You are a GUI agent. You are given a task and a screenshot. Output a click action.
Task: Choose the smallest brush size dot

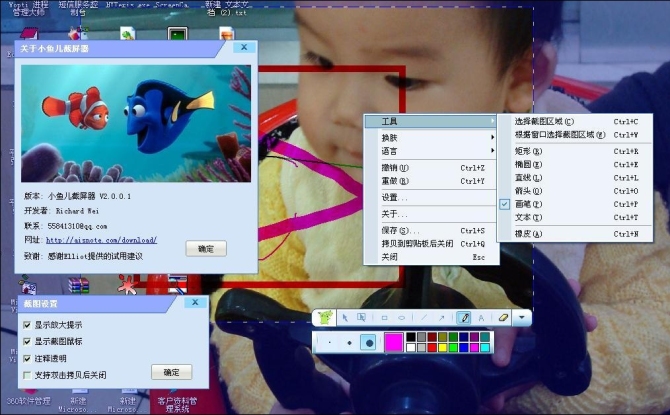point(329,342)
